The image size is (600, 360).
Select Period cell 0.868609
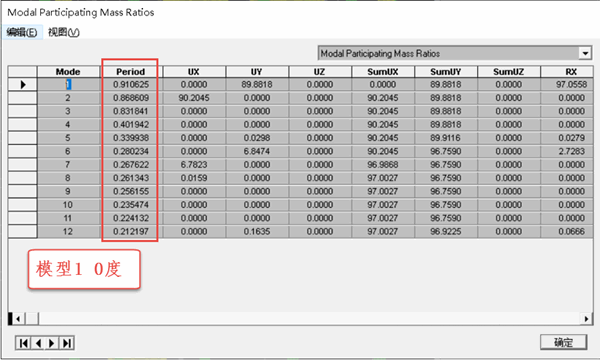tap(131, 98)
